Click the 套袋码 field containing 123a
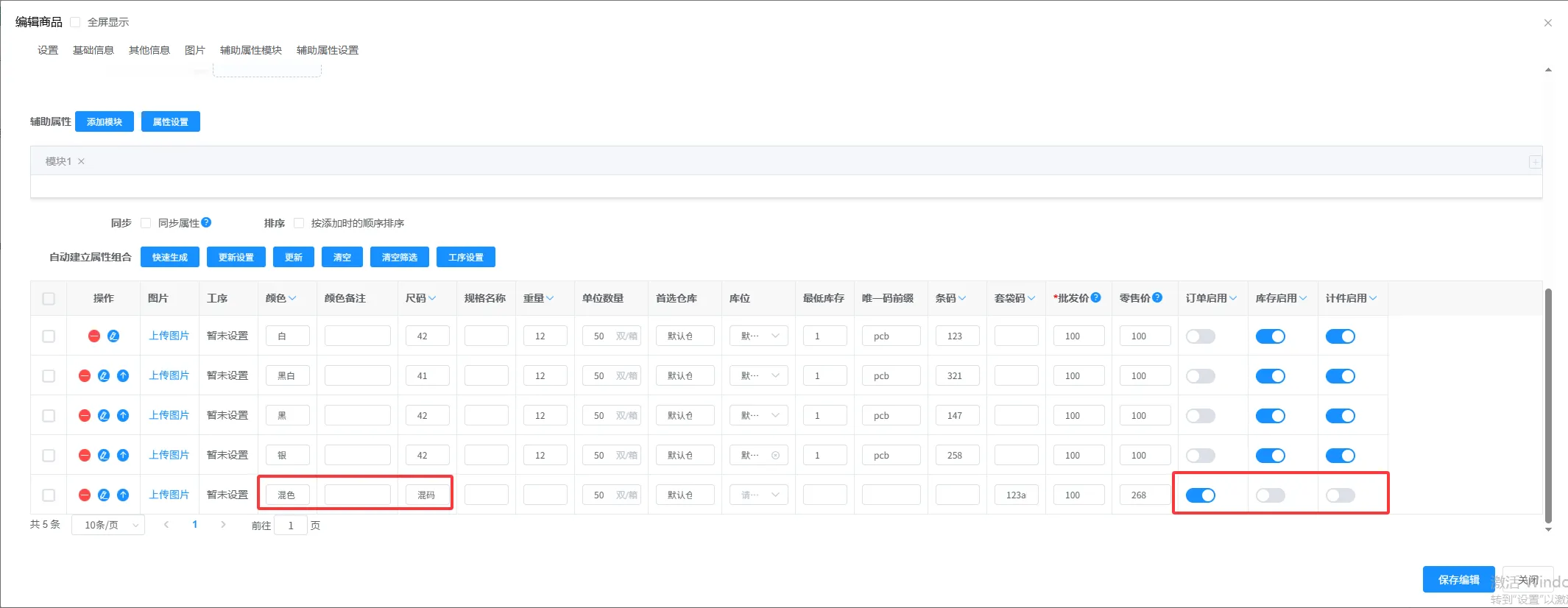Viewport: 1568px width, 608px height. click(1017, 495)
